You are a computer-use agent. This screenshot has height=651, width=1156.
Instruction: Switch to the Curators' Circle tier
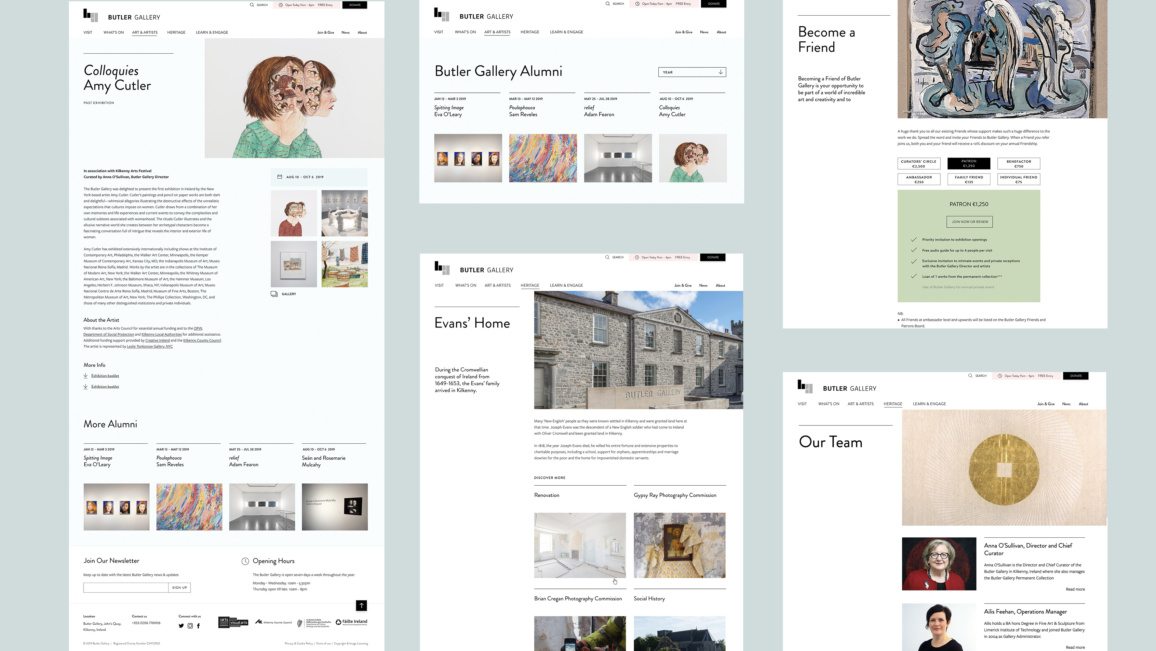point(919,163)
